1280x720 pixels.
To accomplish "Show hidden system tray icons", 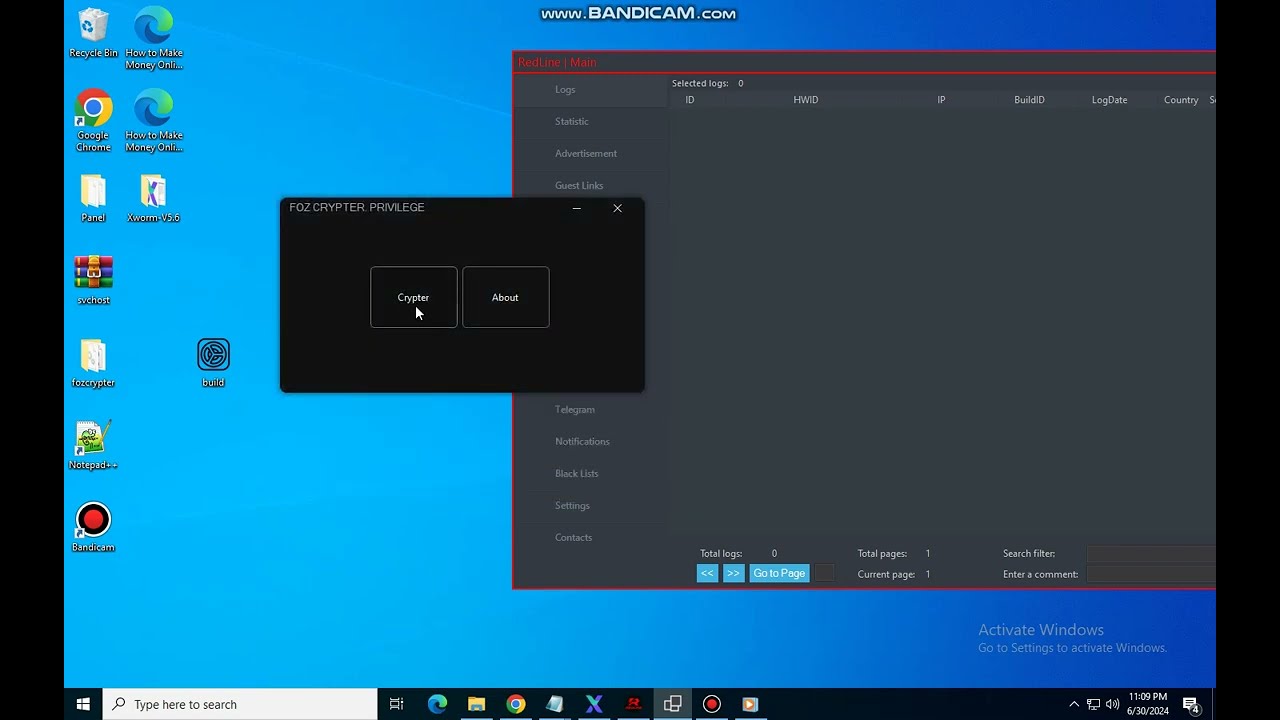I will [1074, 704].
